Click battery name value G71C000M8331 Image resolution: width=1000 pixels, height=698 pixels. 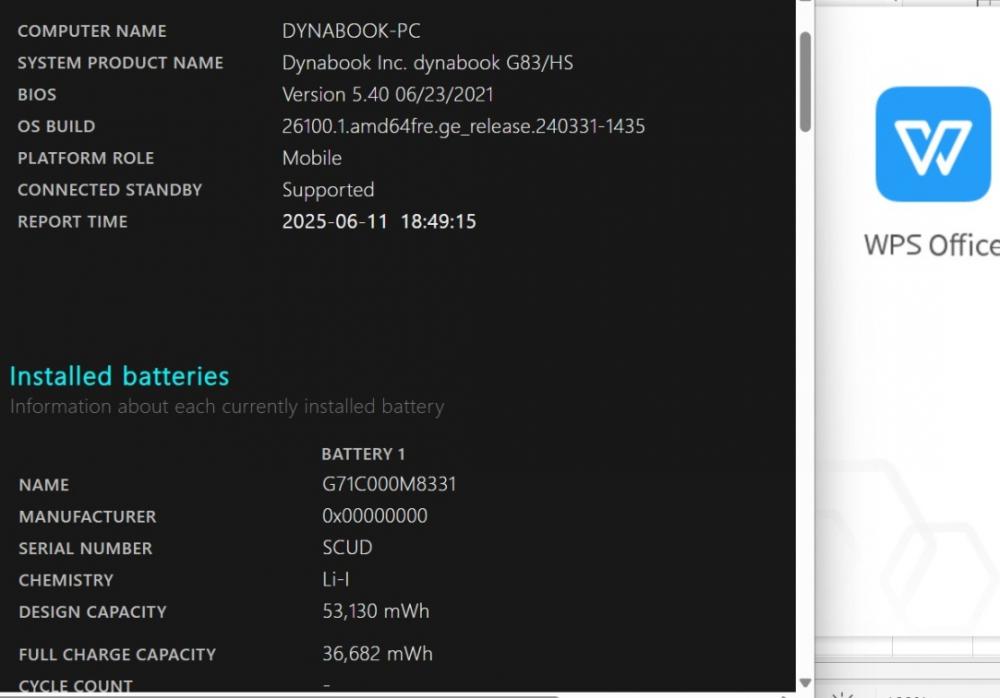click(389, 484)
